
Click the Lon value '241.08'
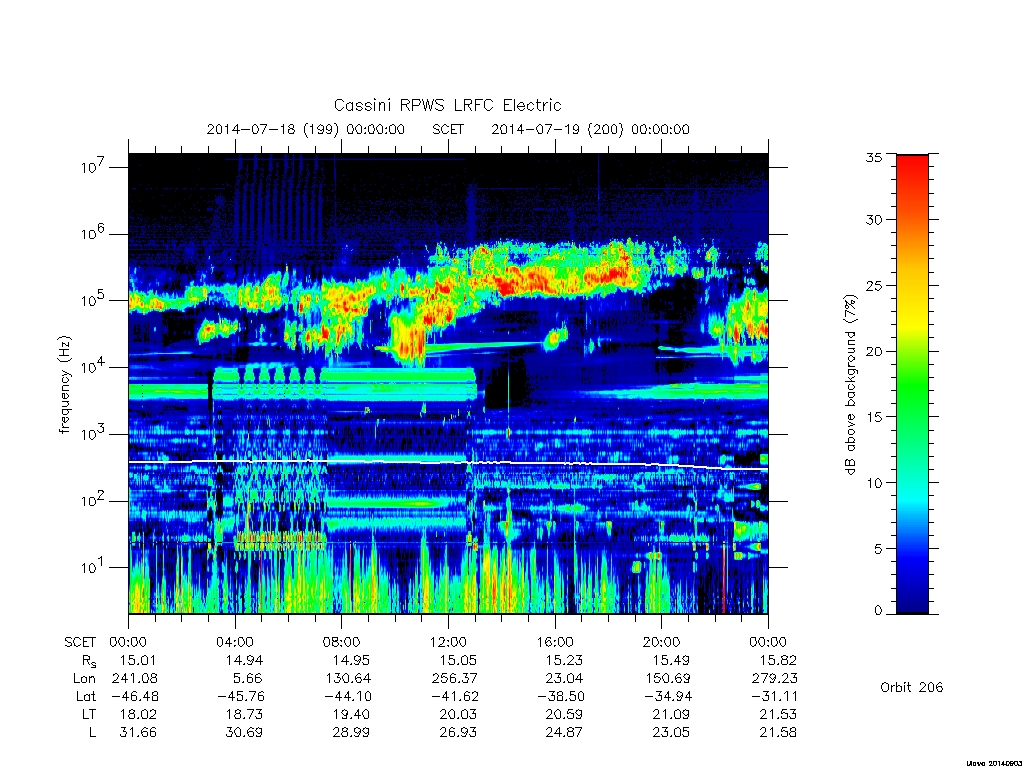pyautogui.click(x=135, y=679)
